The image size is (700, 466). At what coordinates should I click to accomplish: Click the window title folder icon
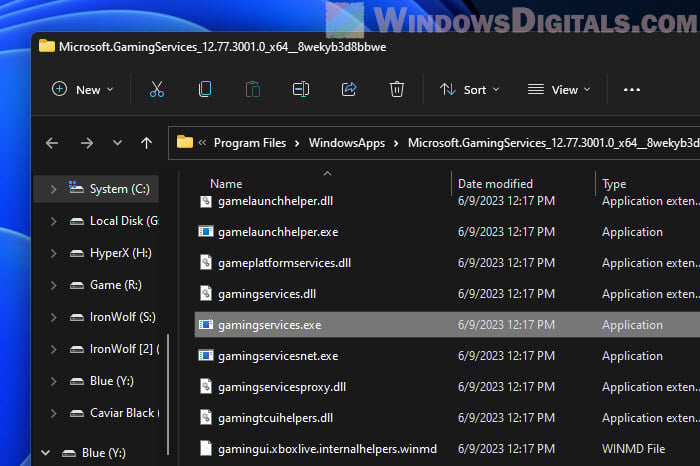pos(46,46)
